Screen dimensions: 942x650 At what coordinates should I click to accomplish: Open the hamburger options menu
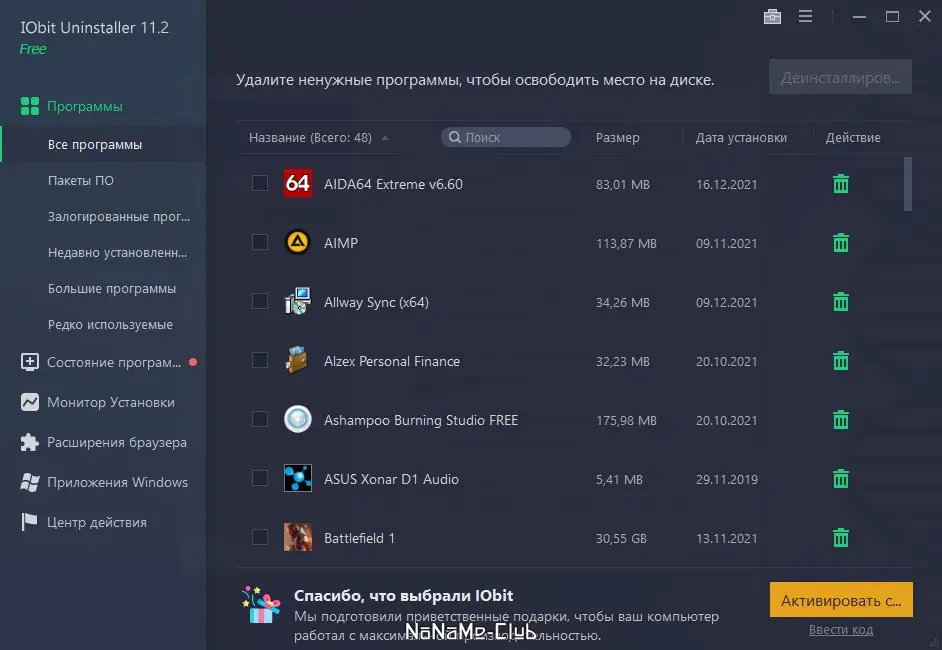coord(806,16)
